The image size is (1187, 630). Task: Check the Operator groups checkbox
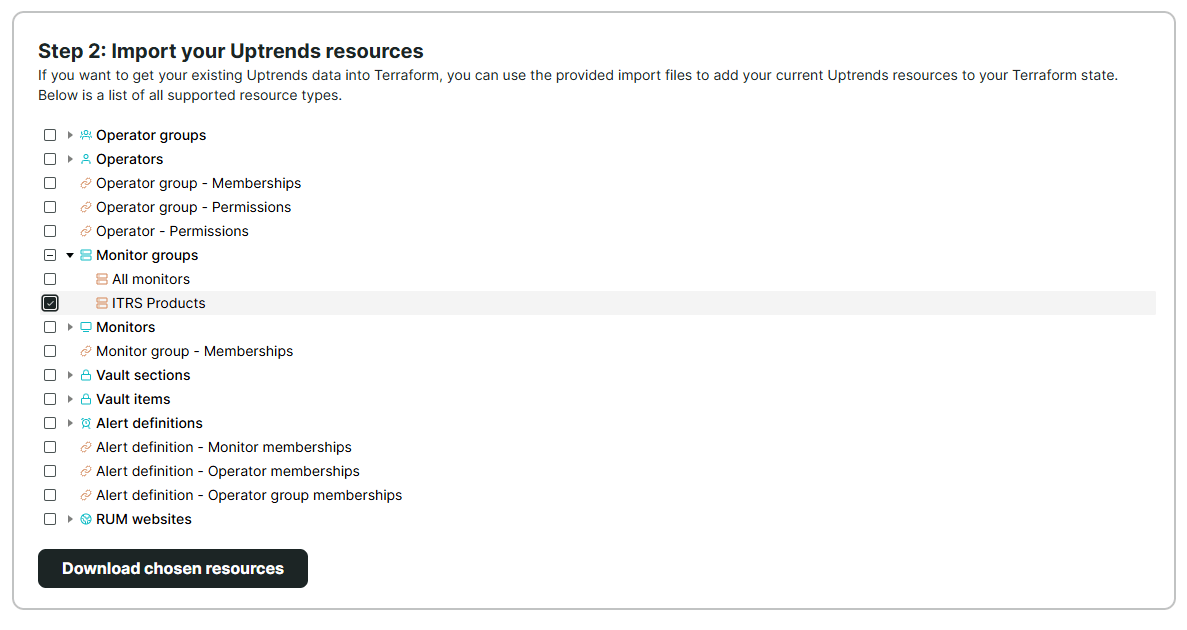tap(50, 134)
